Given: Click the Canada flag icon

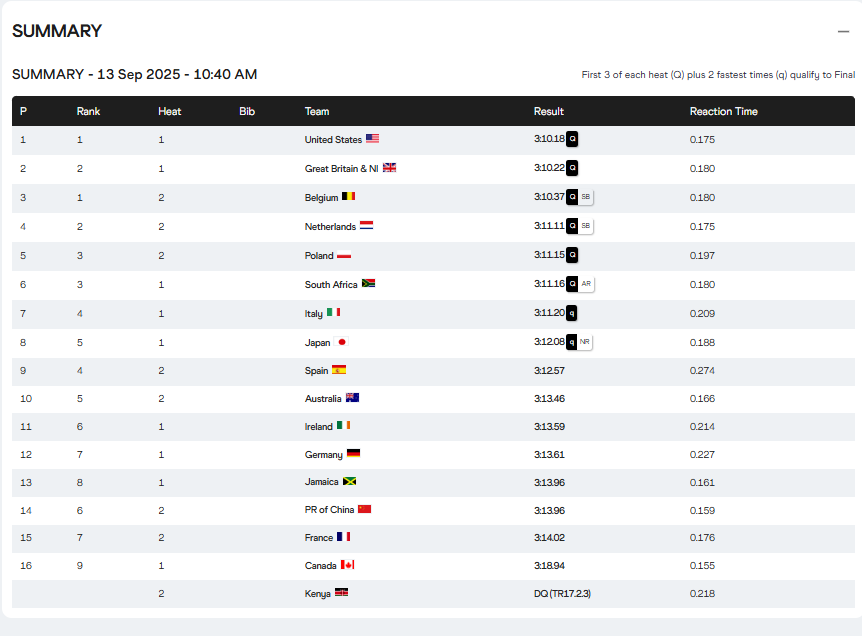Looking at the screenshot, I should pyautogui.click(x=347, y=565).
